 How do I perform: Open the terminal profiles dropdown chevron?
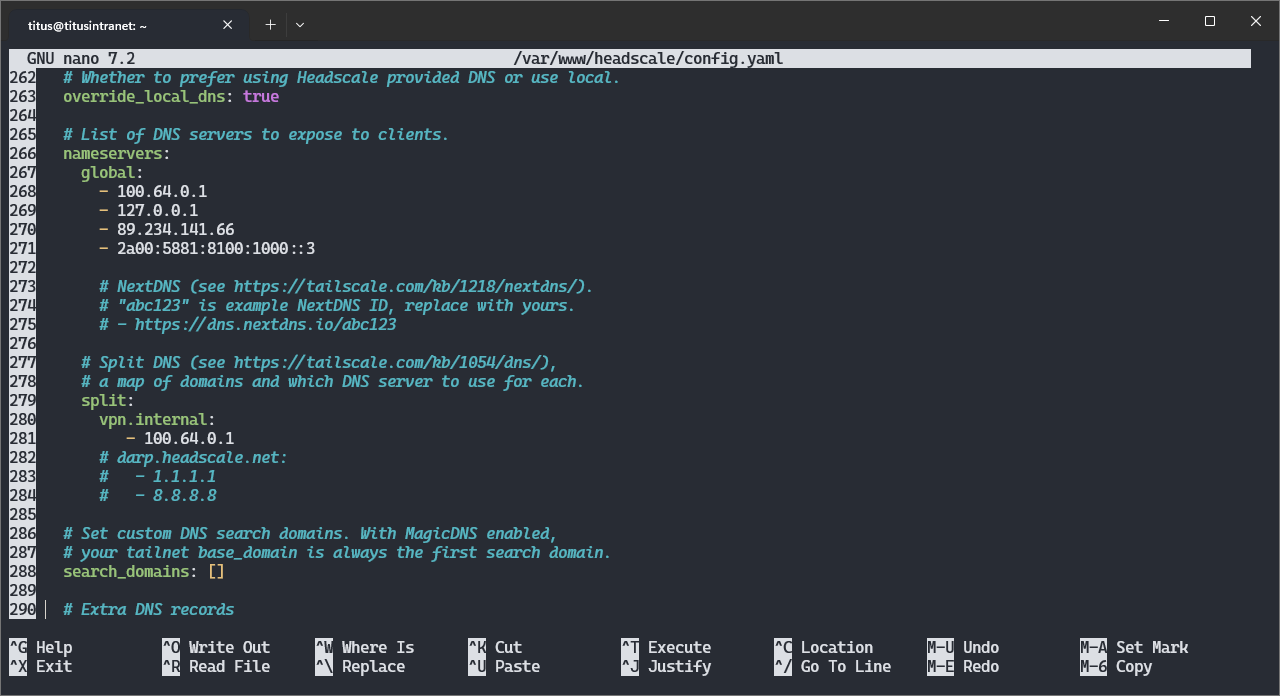point(300,24)
